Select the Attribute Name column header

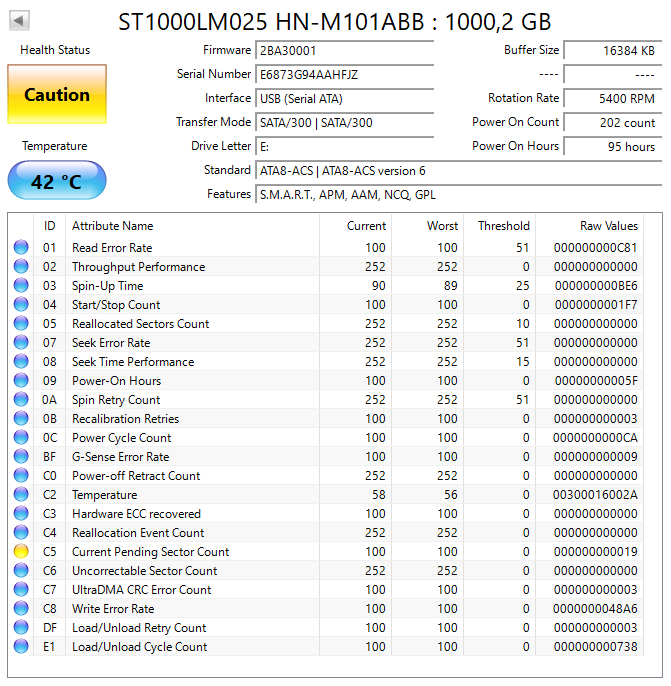pyautogui.click(x=112, y=226)
